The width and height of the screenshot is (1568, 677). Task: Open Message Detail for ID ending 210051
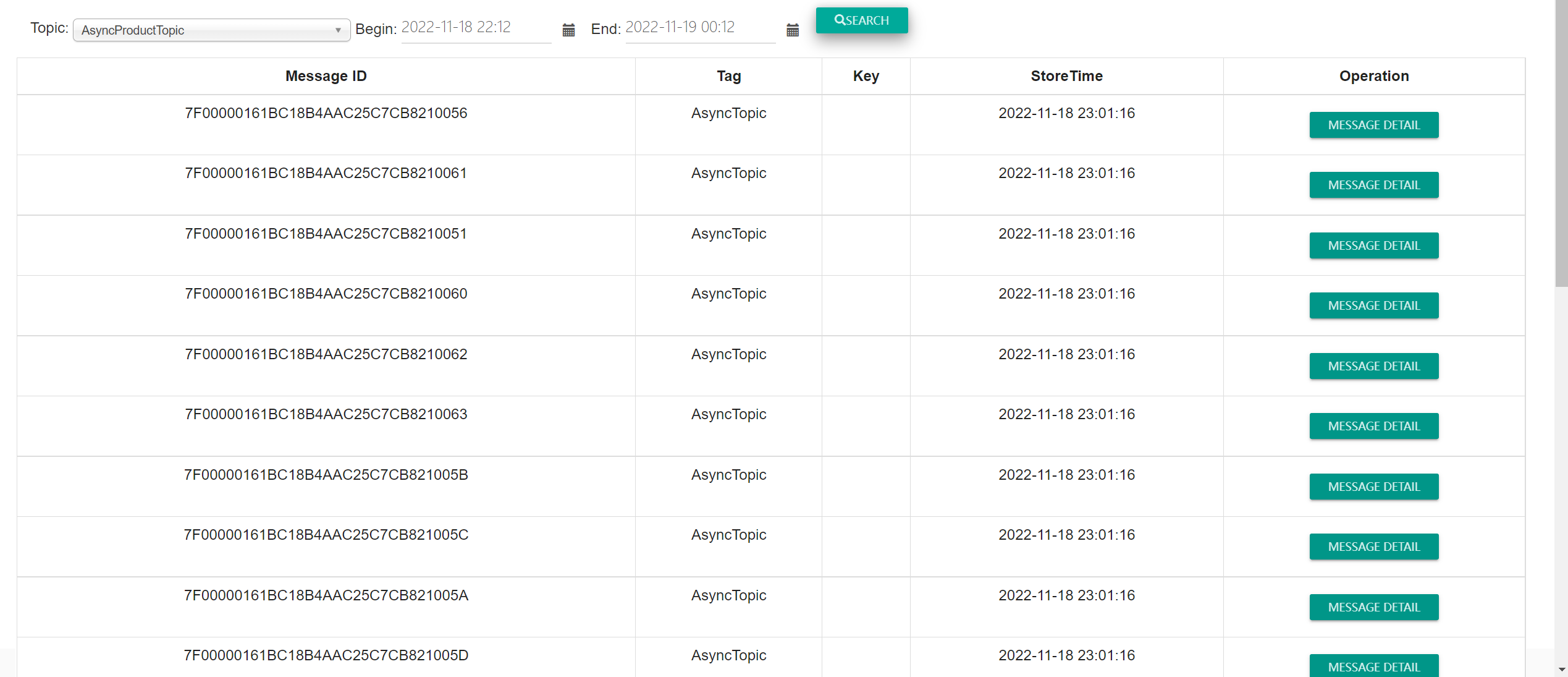1373,245
